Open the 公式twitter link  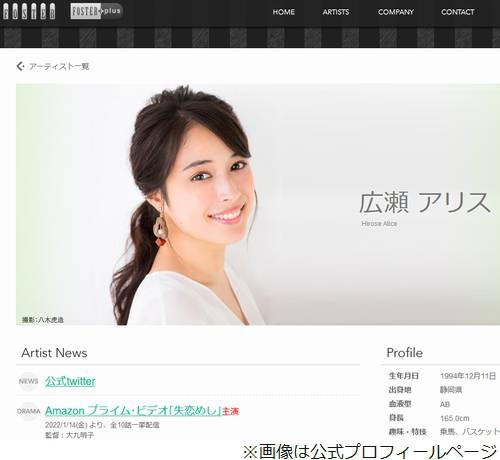tap(70, 381)
